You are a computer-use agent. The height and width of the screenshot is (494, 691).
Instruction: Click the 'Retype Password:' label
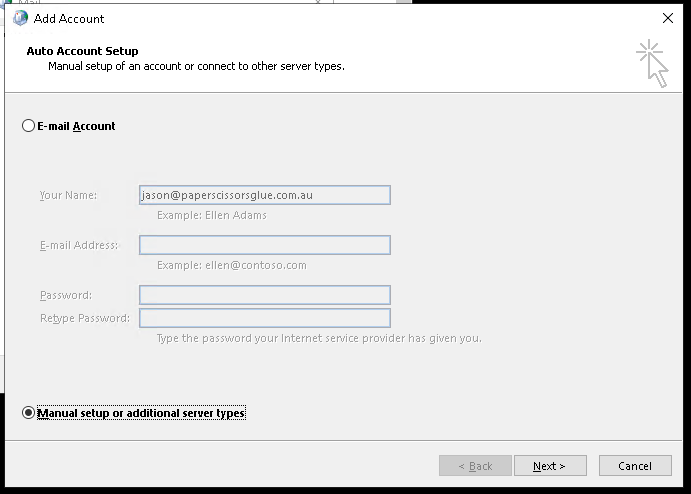click(84, 318)
